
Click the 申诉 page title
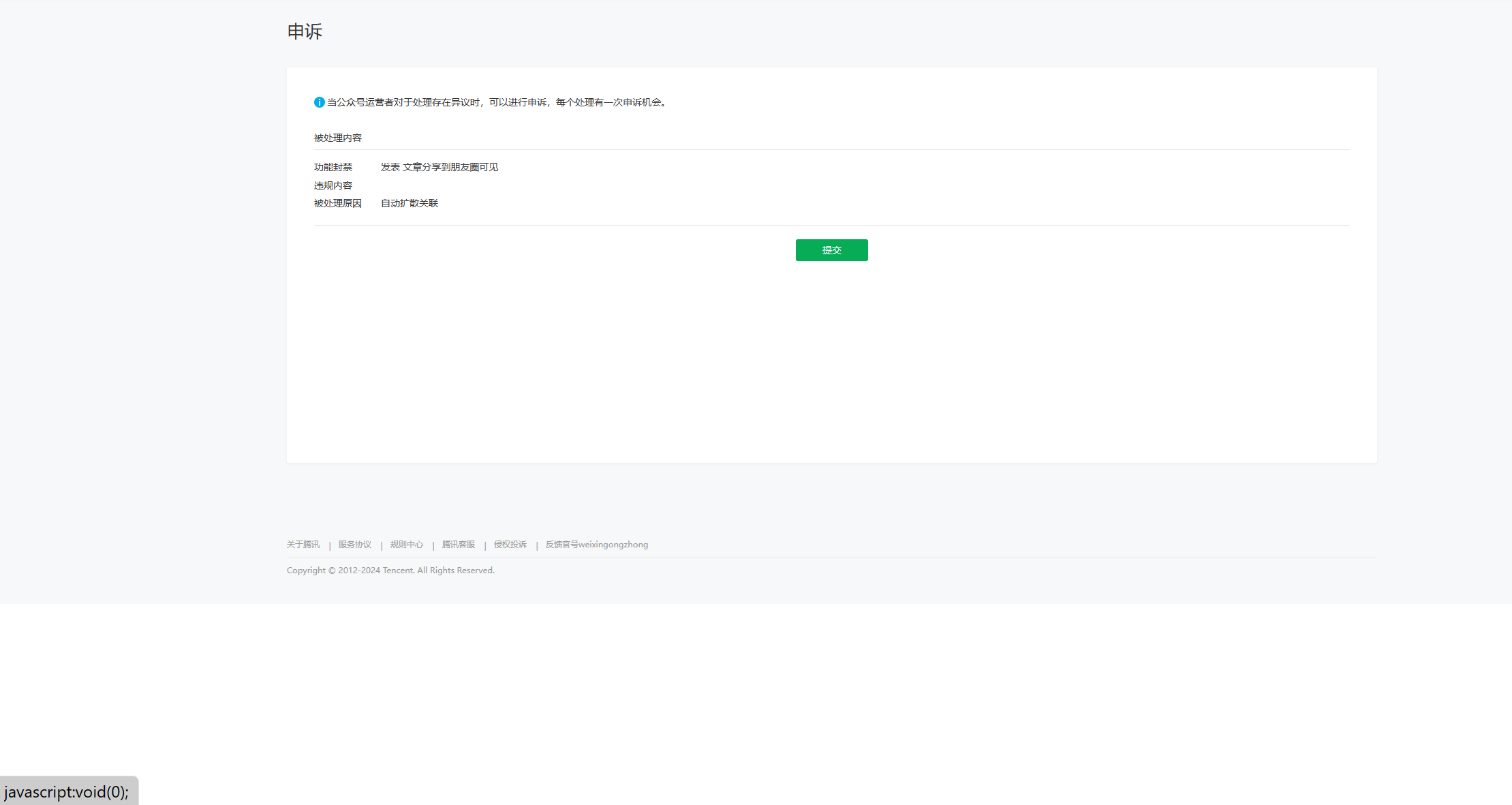tap(305, 31)
